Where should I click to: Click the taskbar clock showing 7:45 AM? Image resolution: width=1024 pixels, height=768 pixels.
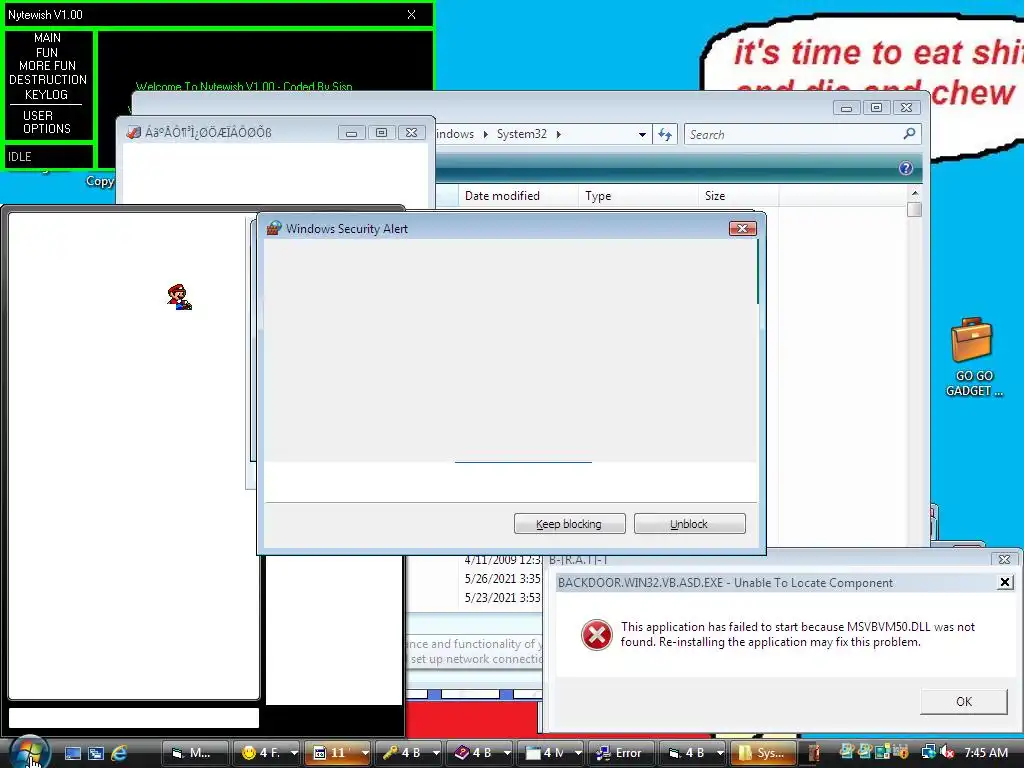tap(985, 752)
